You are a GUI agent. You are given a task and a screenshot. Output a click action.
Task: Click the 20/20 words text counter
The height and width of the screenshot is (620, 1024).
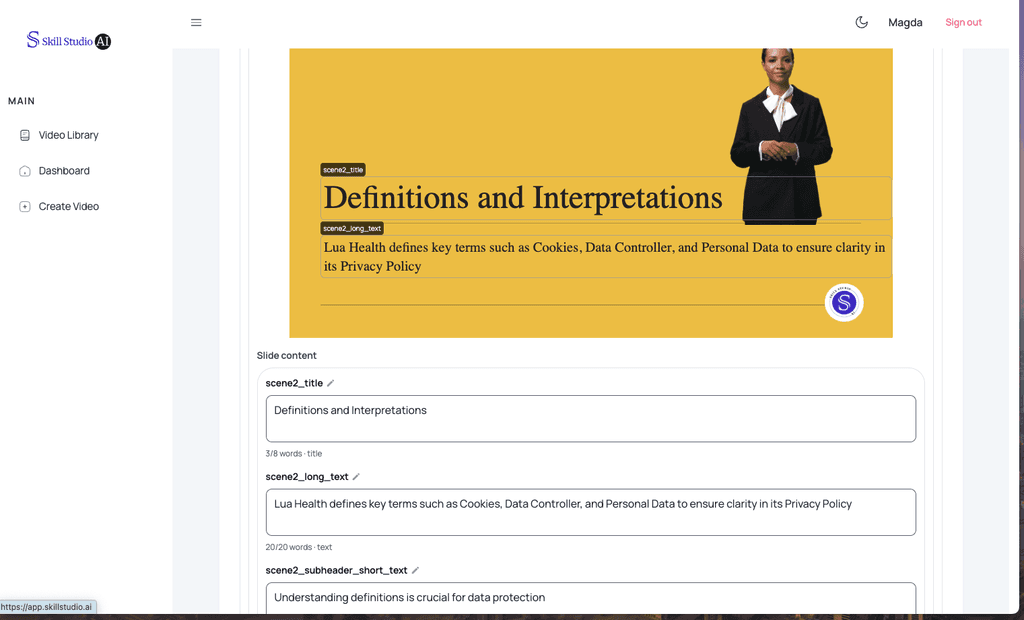[298, 547]
